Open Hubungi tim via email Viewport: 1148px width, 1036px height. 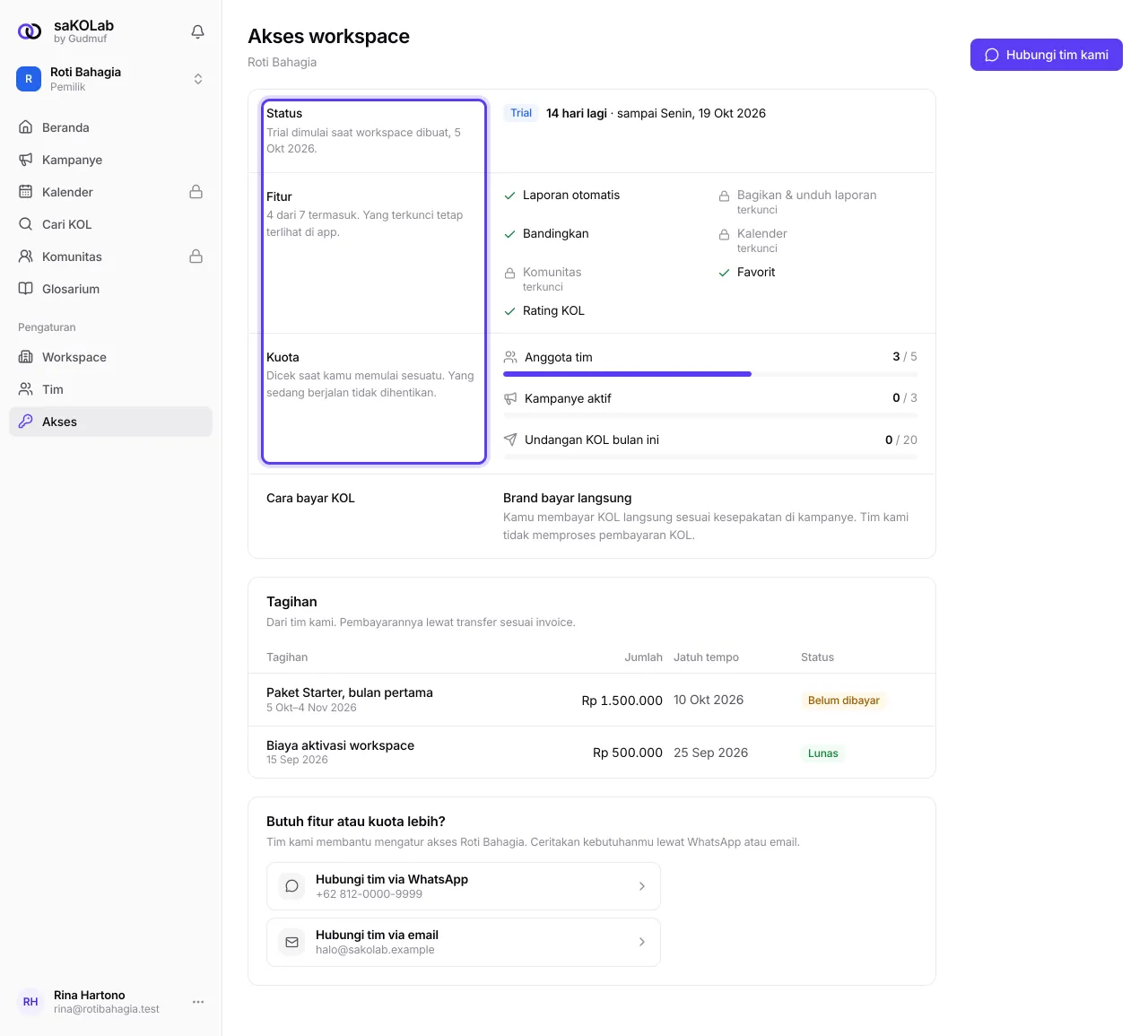pyautogui.click(x=464, y=942)
